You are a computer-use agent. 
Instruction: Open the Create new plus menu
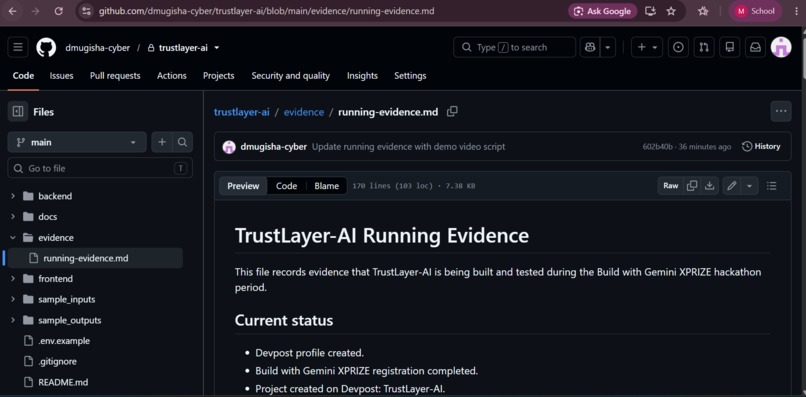coord(647,47)
